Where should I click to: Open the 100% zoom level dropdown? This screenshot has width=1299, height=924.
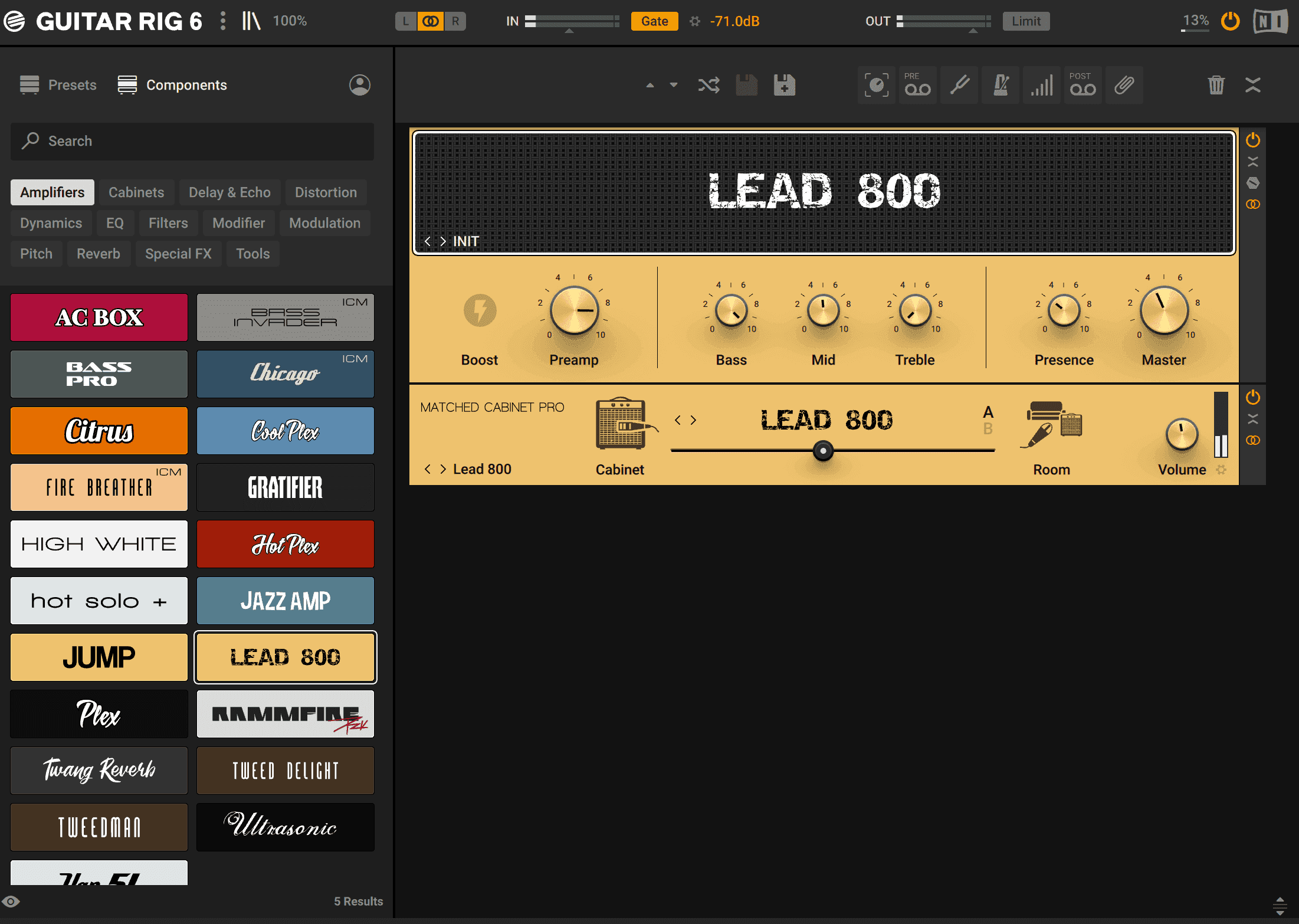coord(290,21)
